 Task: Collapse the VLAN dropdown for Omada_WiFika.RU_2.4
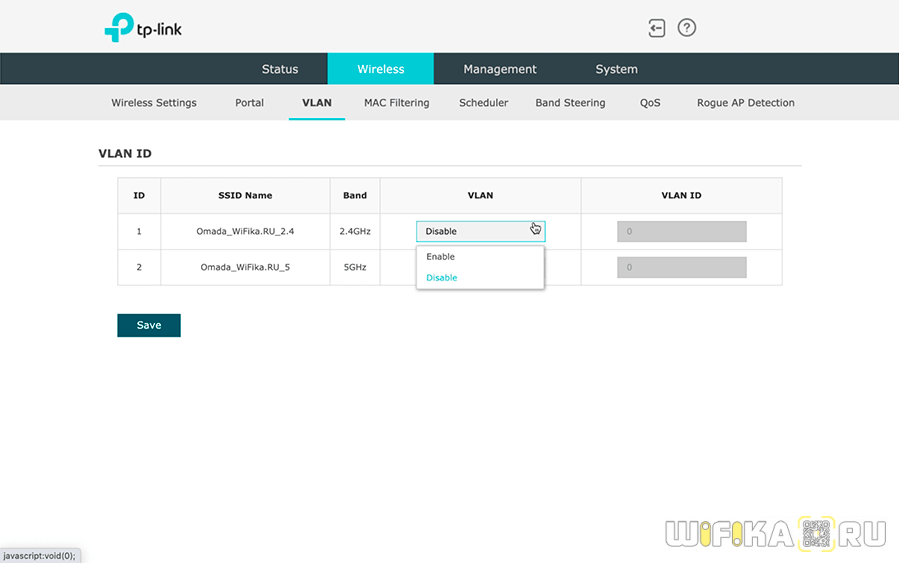pyautogui.click(x=480, y=231)
